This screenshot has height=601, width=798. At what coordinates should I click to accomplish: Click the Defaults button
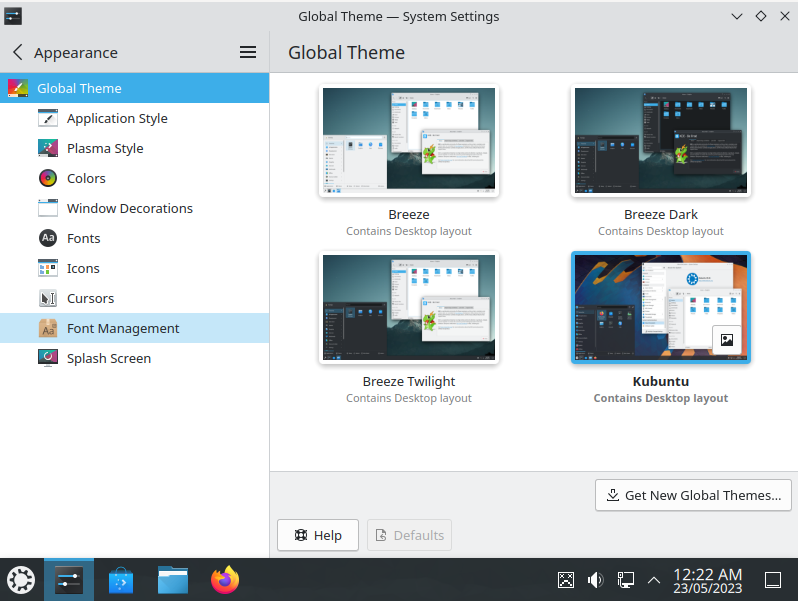pos(409,535)
